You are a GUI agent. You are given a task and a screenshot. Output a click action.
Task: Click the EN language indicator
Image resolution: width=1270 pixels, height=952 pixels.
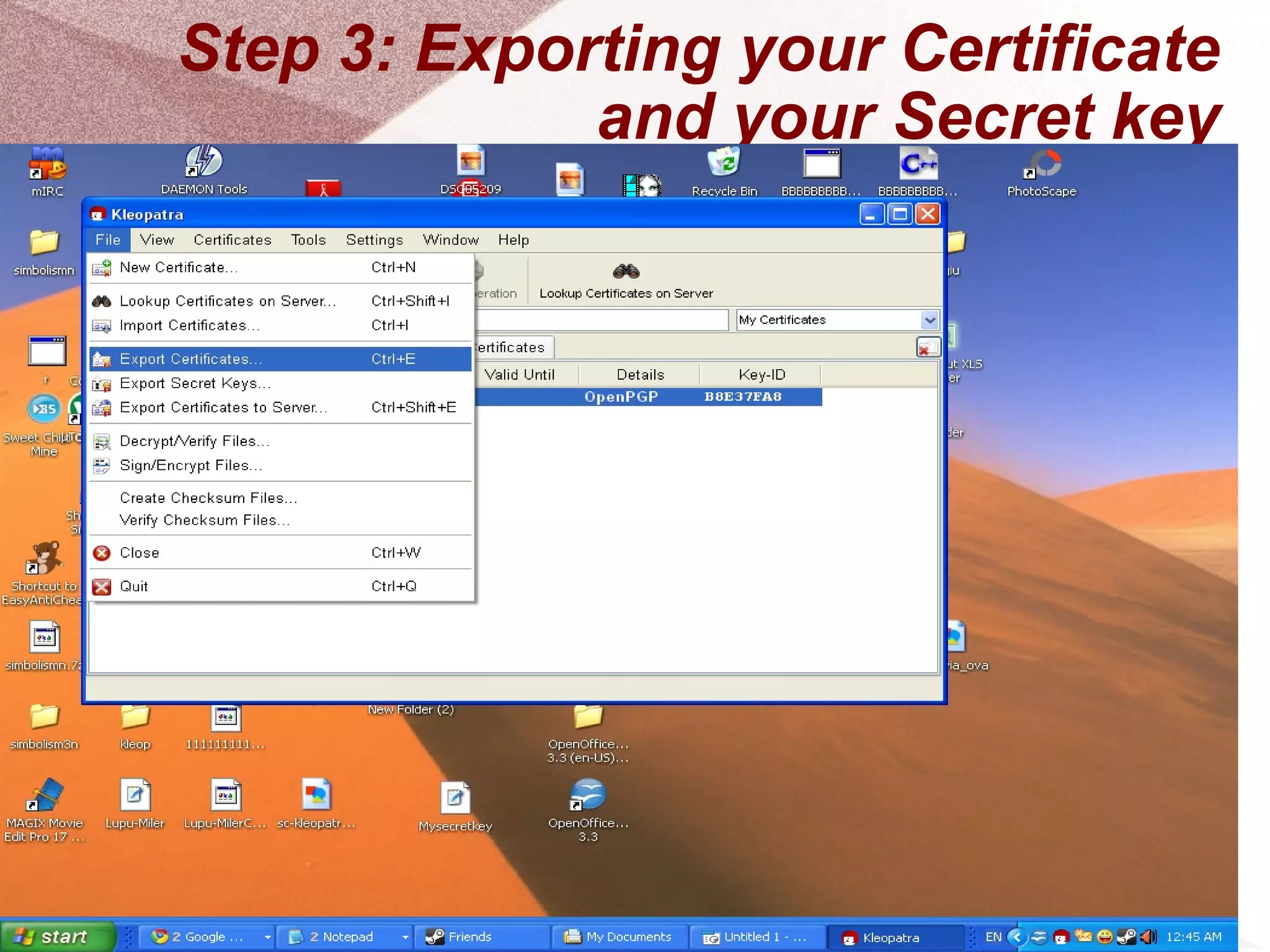point(993,936)
